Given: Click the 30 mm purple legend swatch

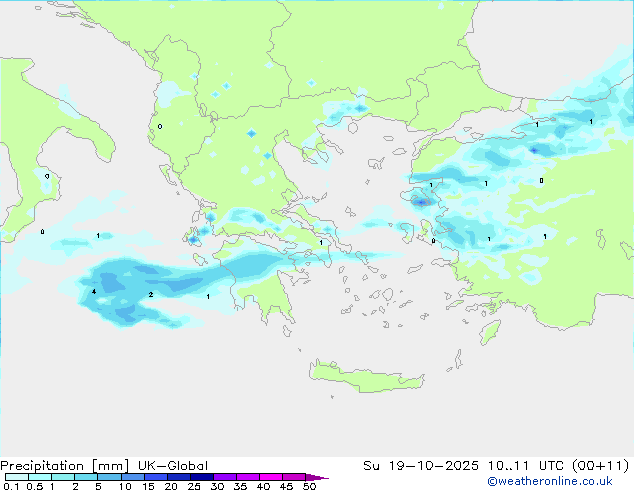Looking at the screenshot, I should [224, 477].
